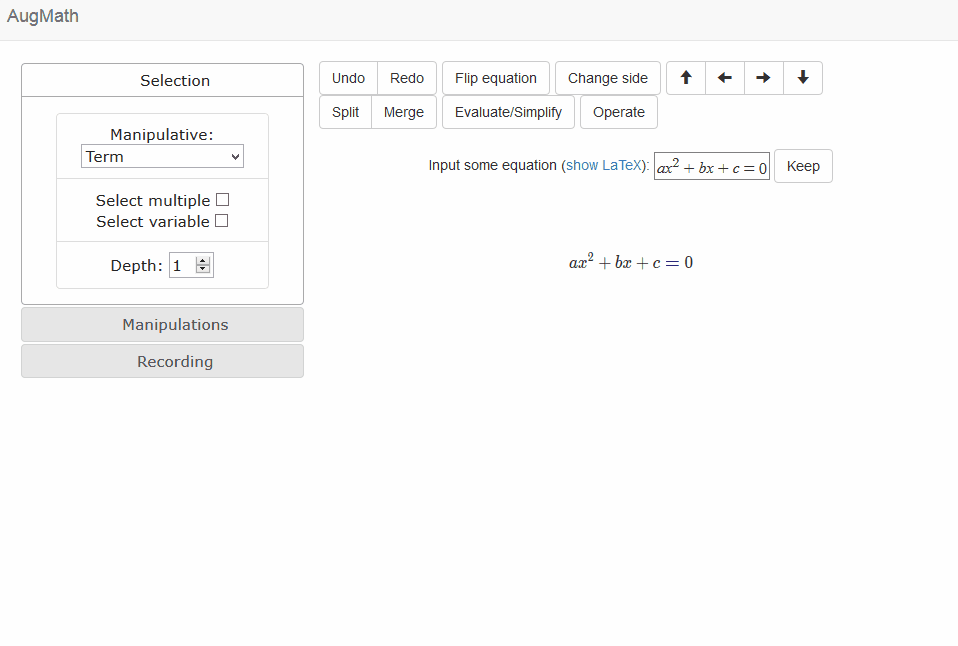Expand the Recording section
This screenshot has width=958, height=646.
coord(163,361)
